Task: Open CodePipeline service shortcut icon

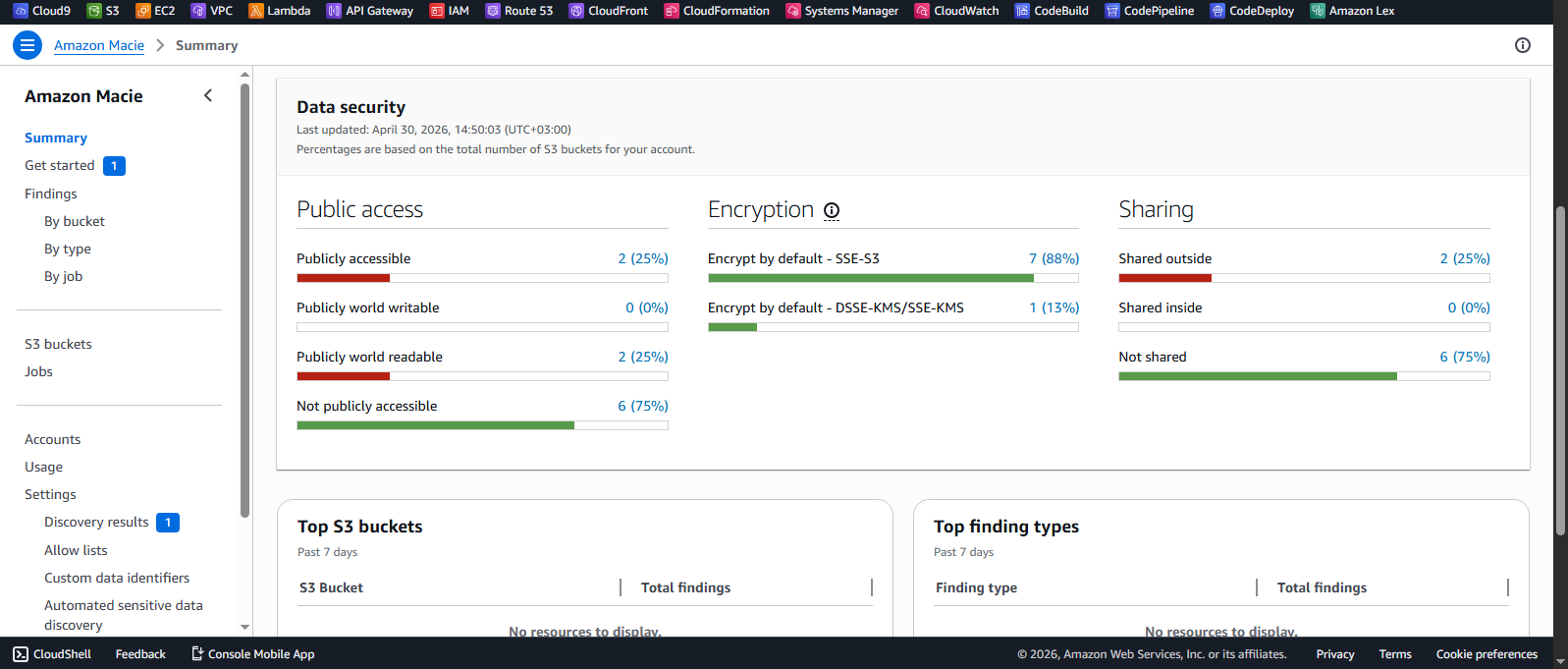Action: pyautogui.click(x=1112, y=11)
